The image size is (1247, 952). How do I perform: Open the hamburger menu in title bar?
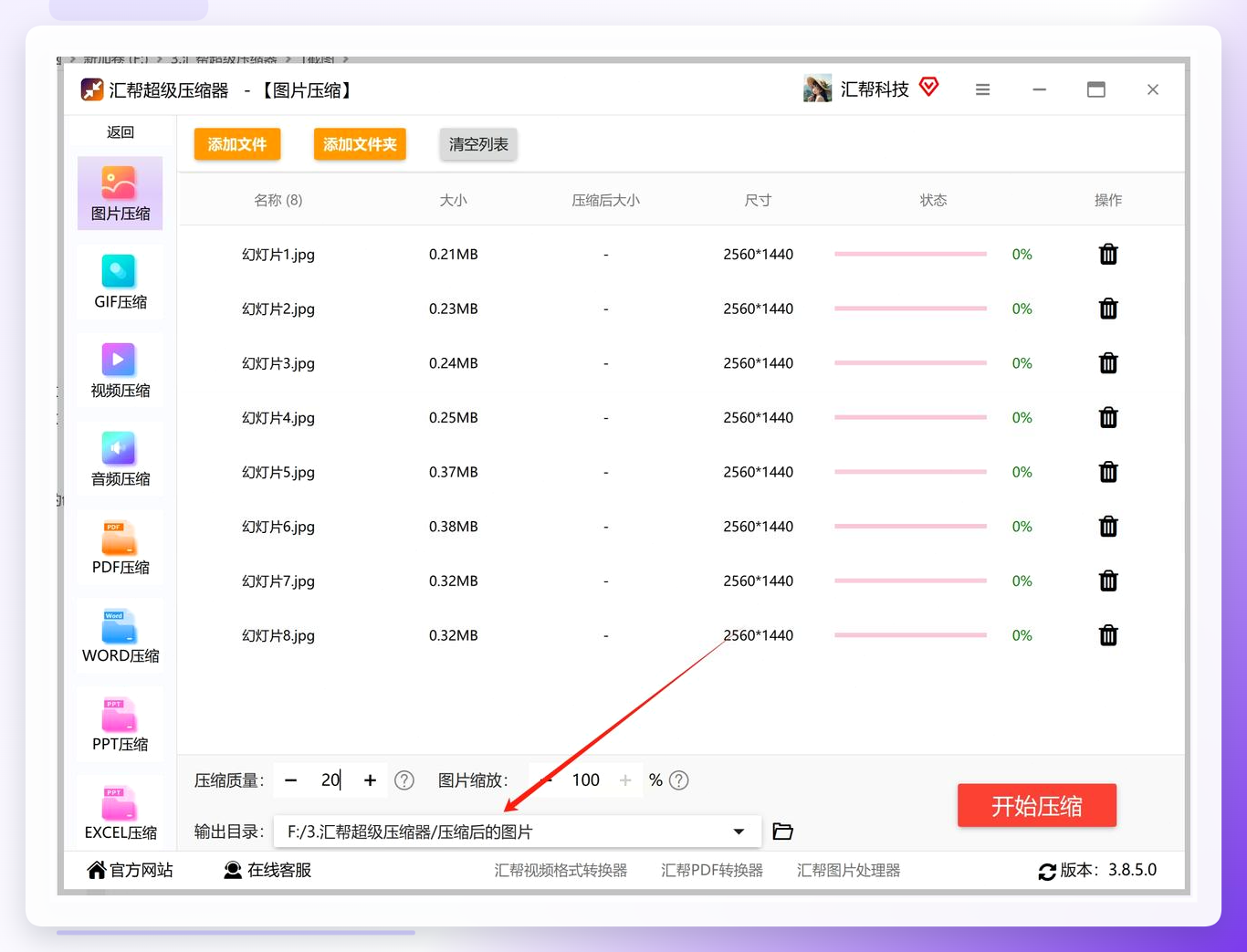[x=982, y=89]
